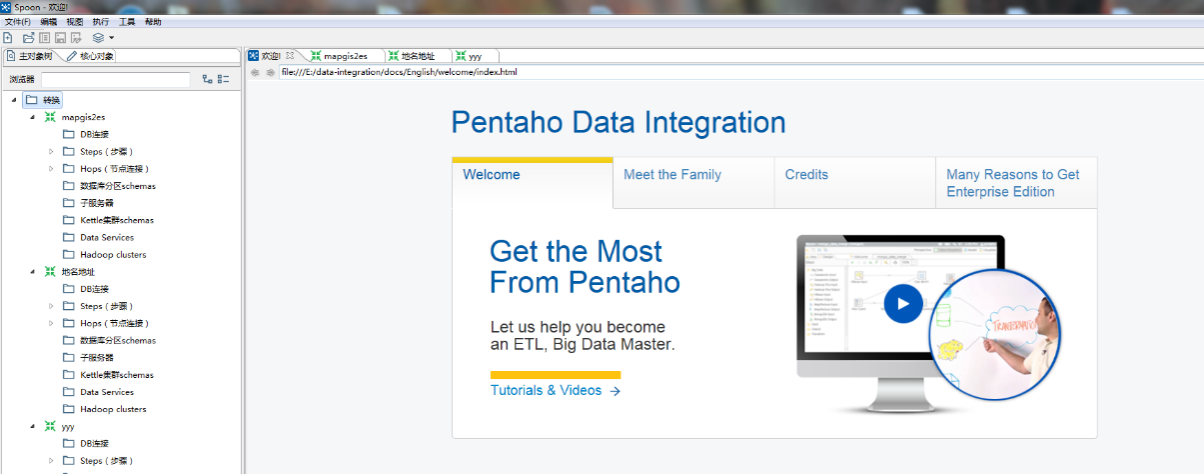Screen dimensions: 1204x474
Task: Select 子服务器 under mapgis2es
Action: point(89,203)
